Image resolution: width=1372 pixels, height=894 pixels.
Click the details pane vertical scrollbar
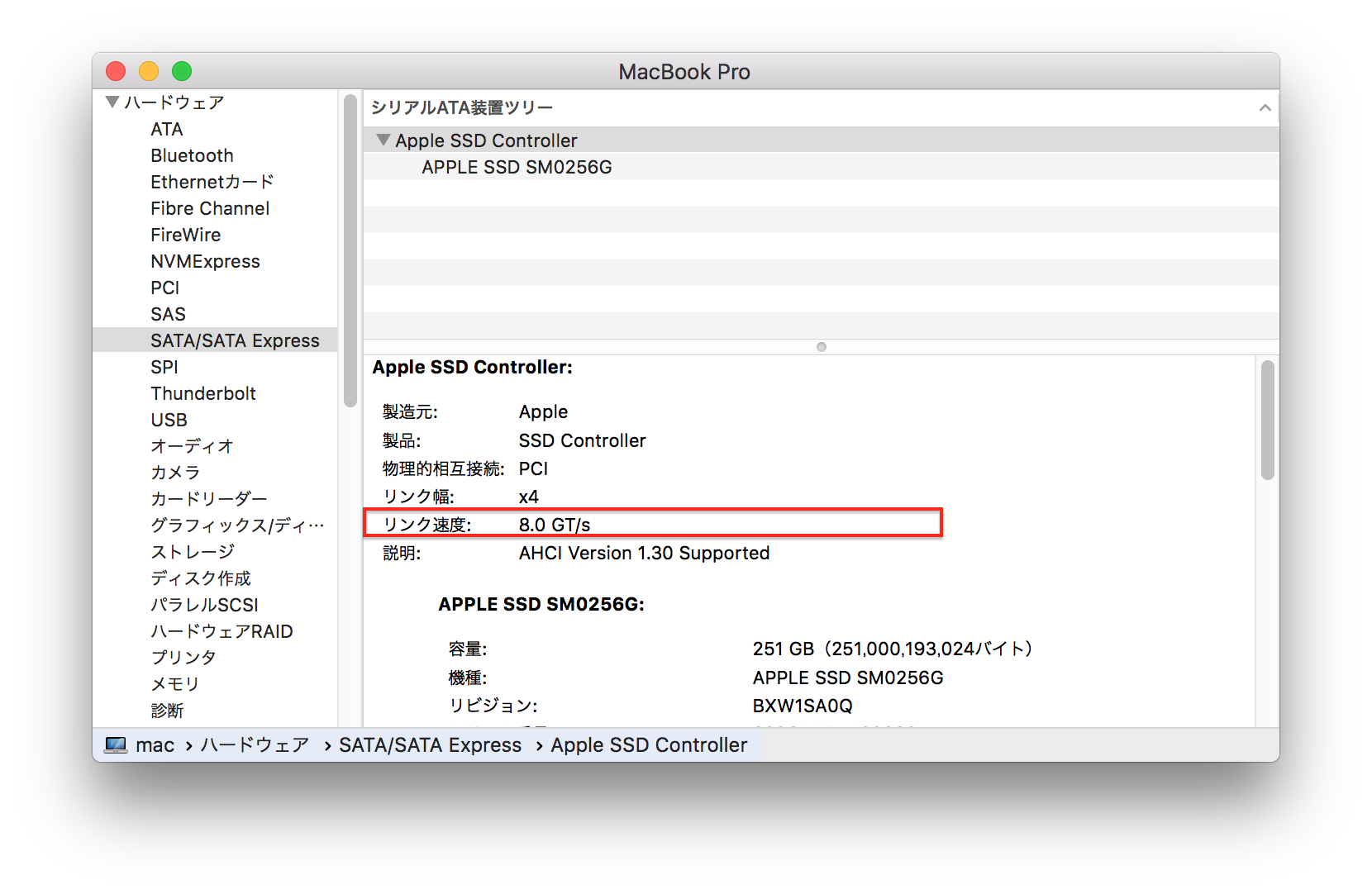click(x=1267, y=420)
